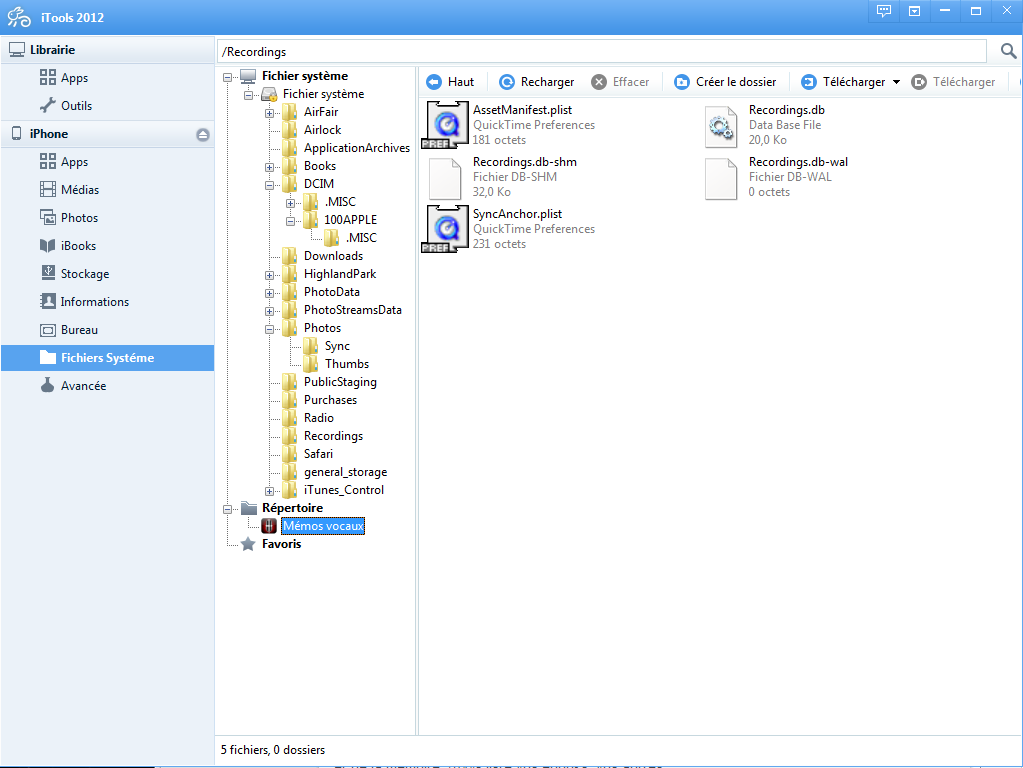Click the active Télécharger button
Image resolution: width=1023 pixels, height=768 pixels.
pos(843,82)
